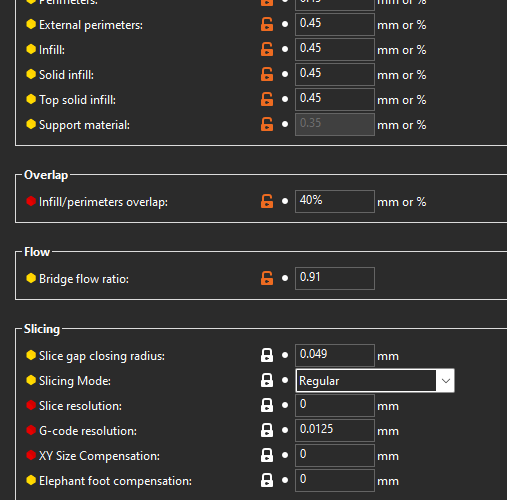Click the Slice gap closing radius field
This screenshot has width=507, height=500.
click(335, 356)
